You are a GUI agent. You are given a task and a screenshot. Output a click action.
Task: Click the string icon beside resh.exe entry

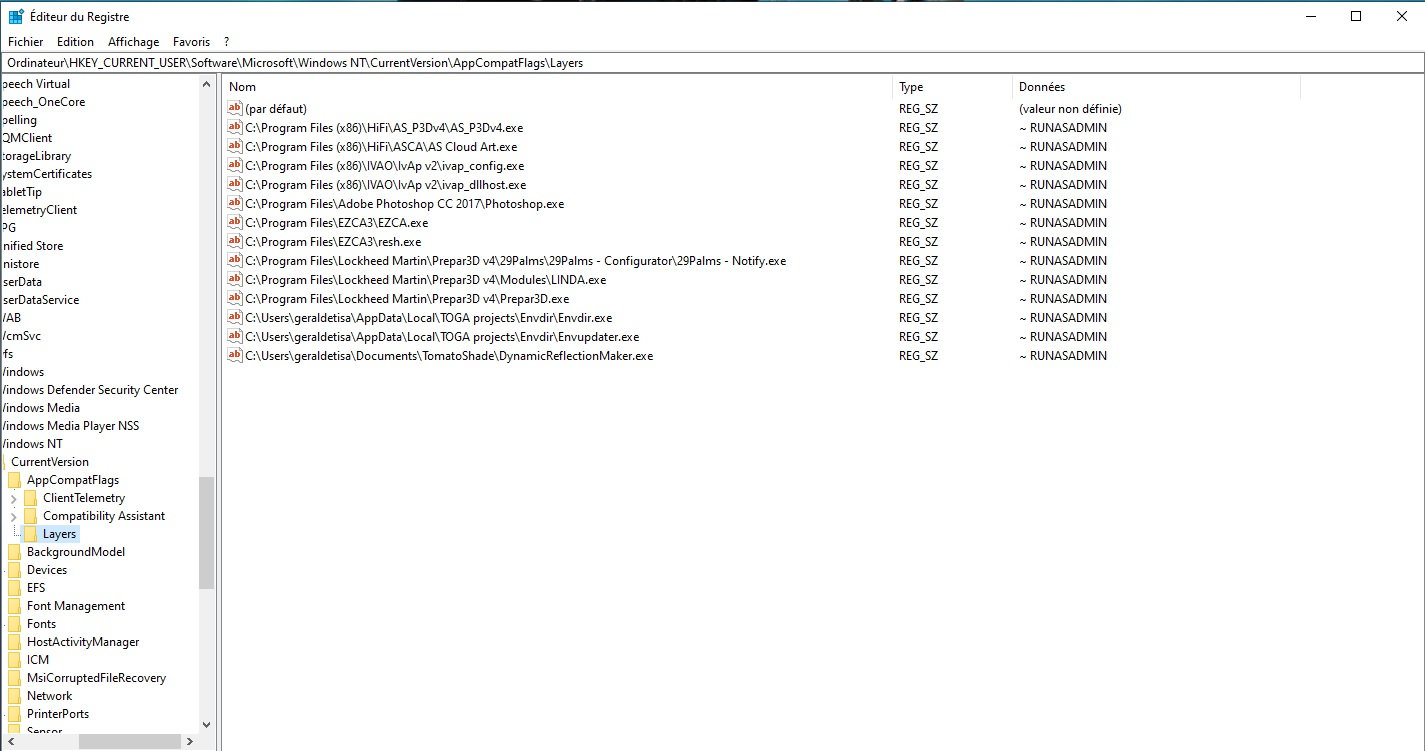point(235,241)
